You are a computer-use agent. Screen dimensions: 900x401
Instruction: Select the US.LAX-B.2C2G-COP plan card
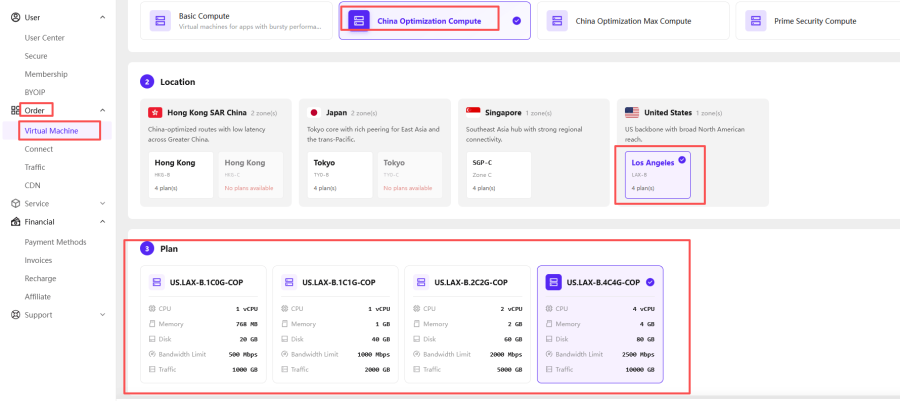(x=467, y=324)
